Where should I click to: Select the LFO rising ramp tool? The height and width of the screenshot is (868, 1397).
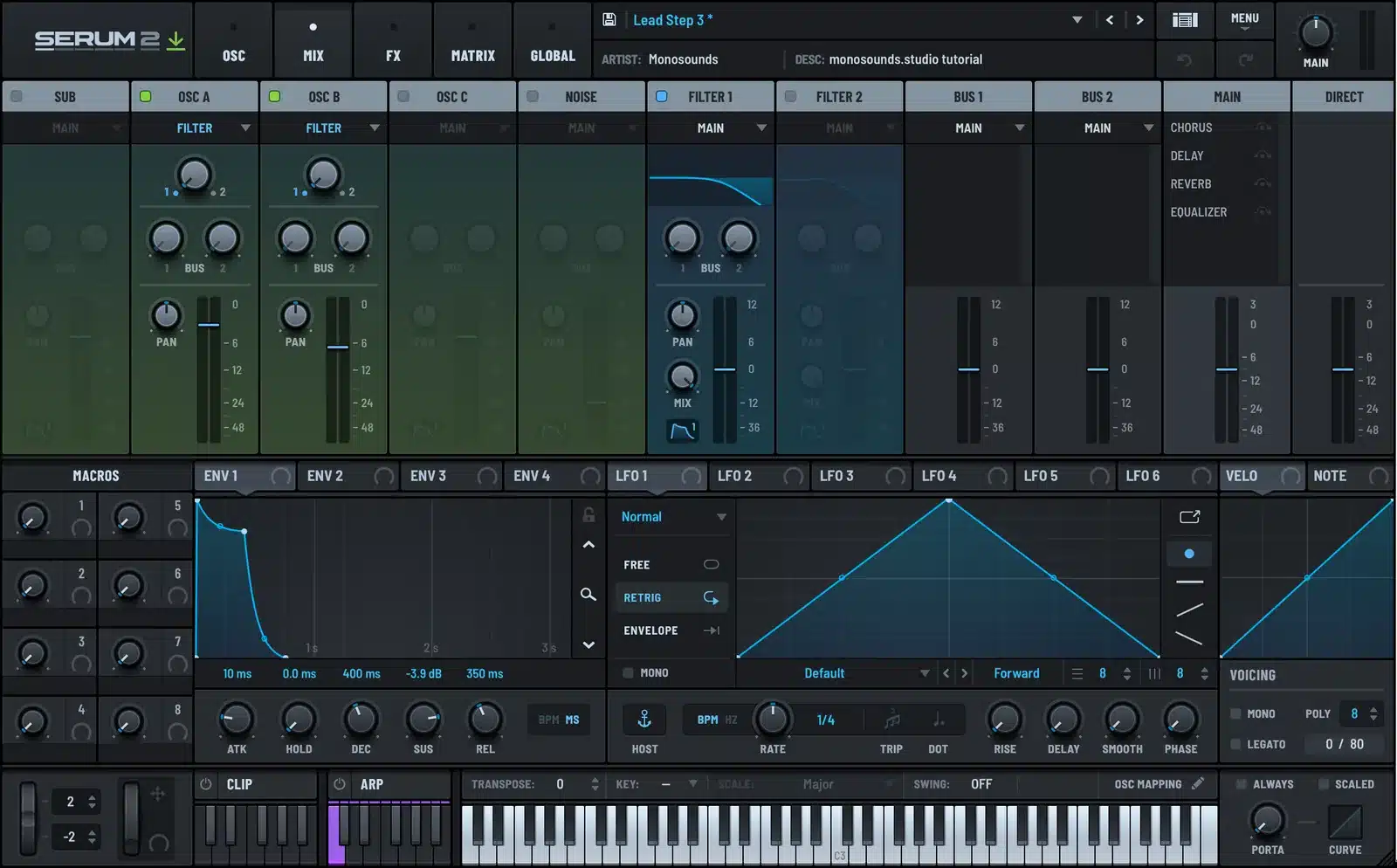click(1189, 610)
